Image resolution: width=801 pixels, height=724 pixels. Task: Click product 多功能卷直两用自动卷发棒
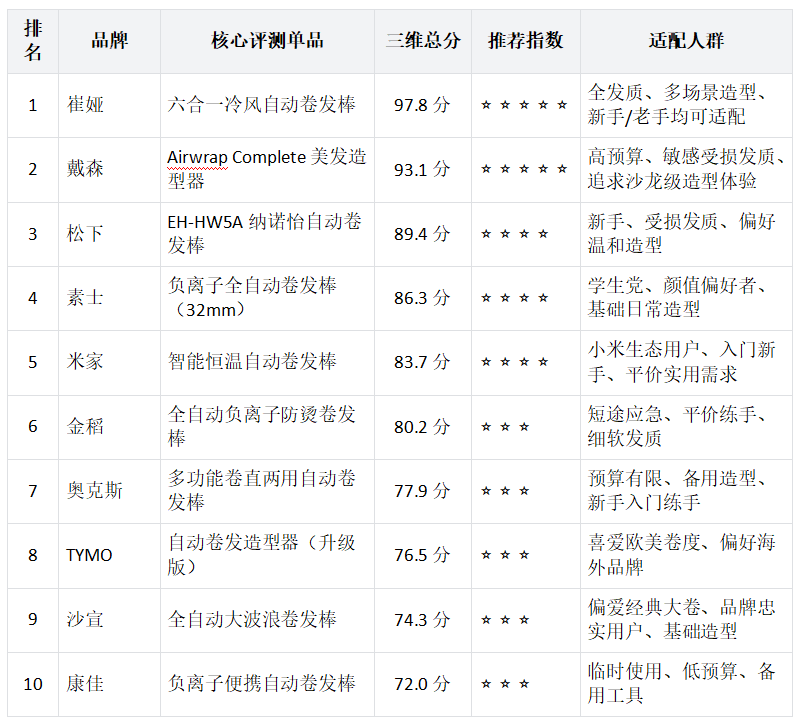coord(267,492)
